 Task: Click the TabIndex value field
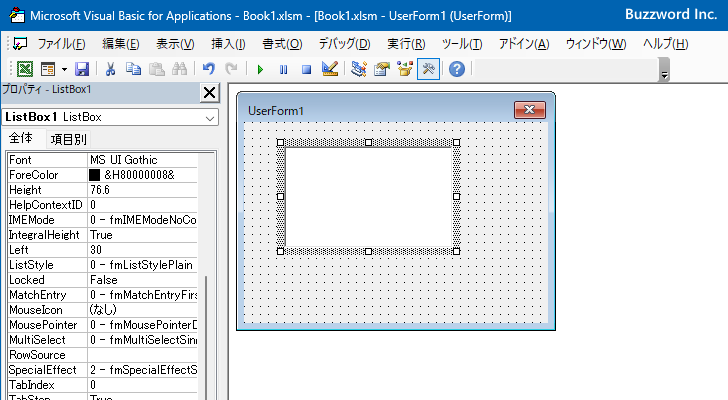coord(143,385)
